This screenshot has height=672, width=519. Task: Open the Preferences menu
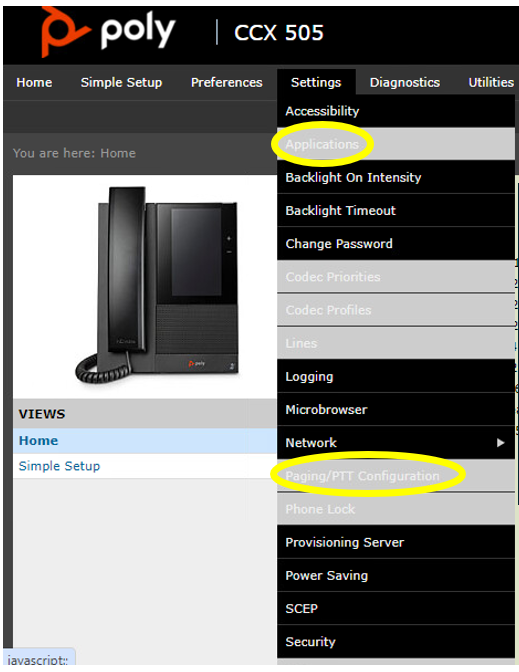point(227,82)
